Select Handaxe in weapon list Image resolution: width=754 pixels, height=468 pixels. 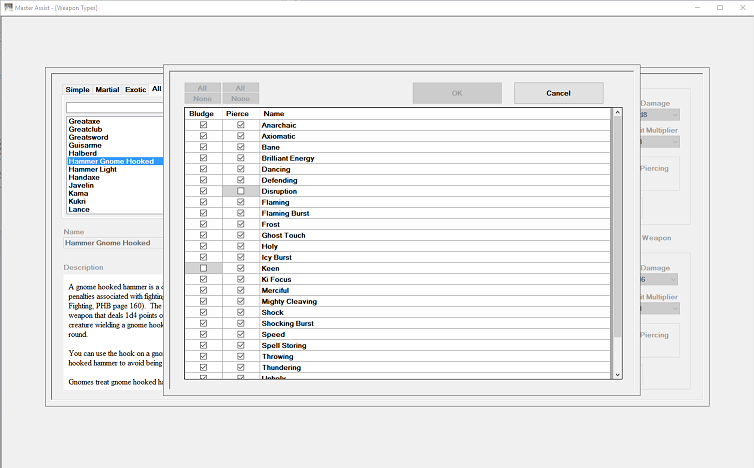(115, 177)
